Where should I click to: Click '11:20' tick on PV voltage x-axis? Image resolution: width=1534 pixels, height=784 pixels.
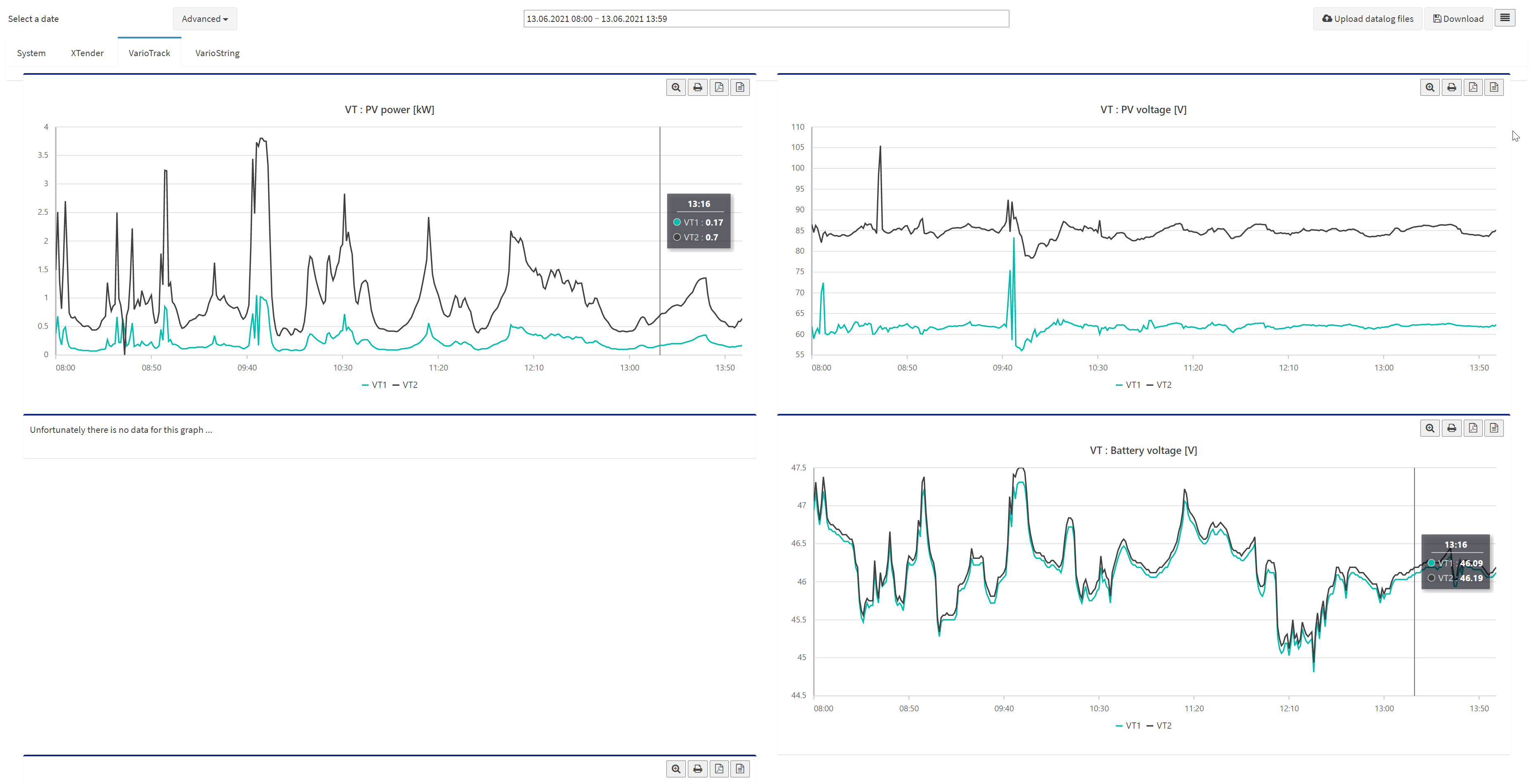coord(1194,368)
